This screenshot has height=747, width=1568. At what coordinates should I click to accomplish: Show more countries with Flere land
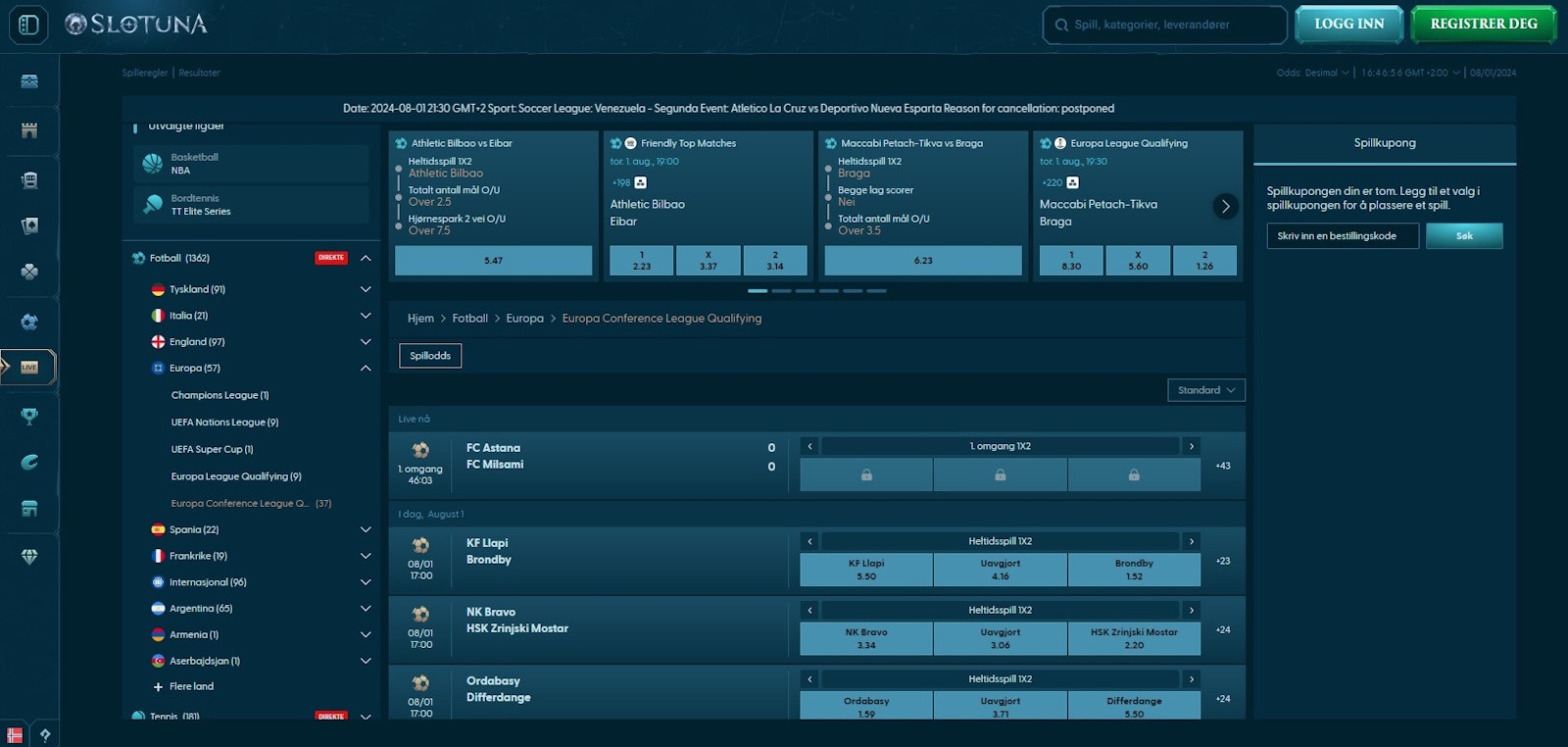pyautogui.click(x=183, y=686)
